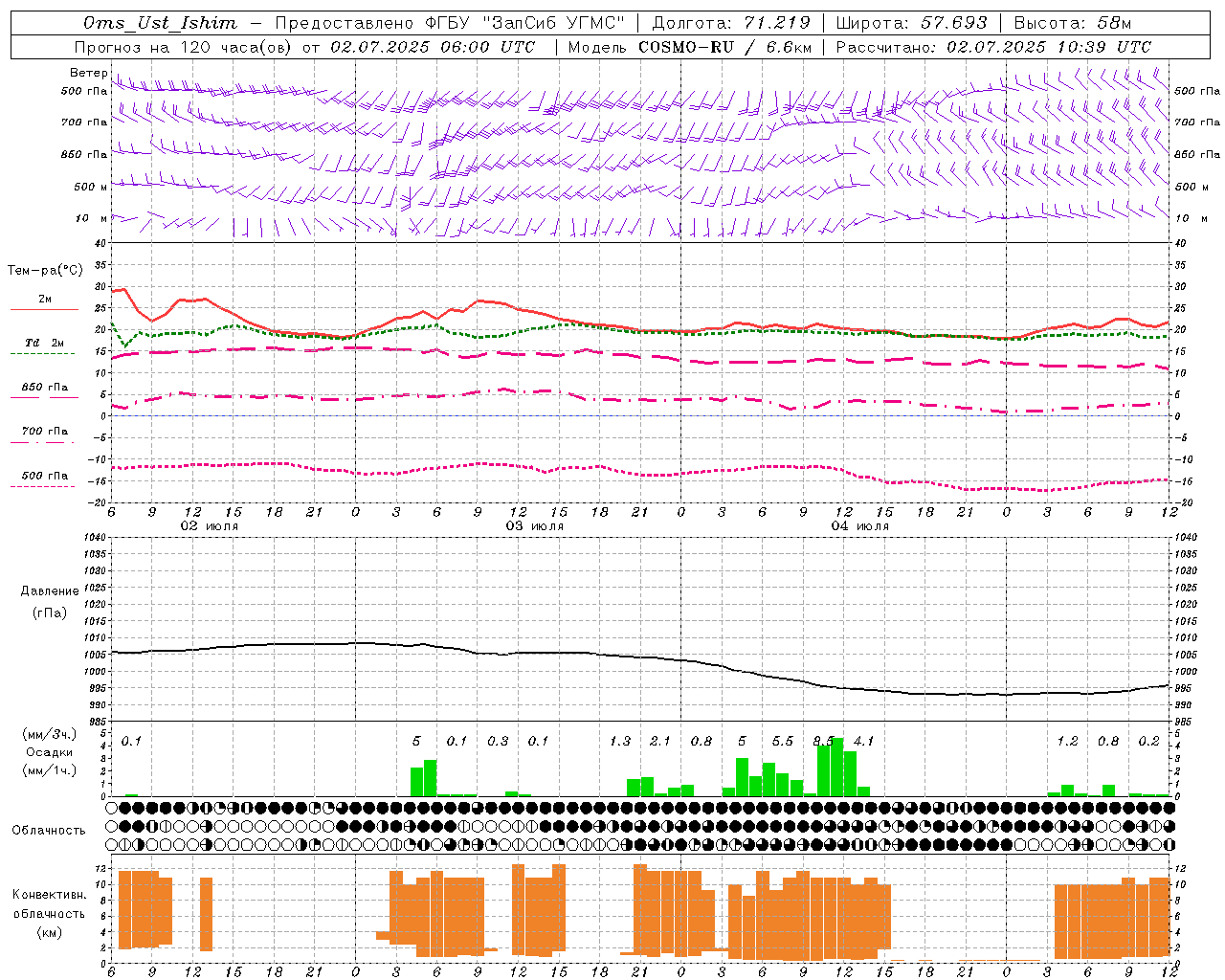Click the 1.3 precipitation total value
This screenshot has width=1225, height=980.
click(620, 741)
